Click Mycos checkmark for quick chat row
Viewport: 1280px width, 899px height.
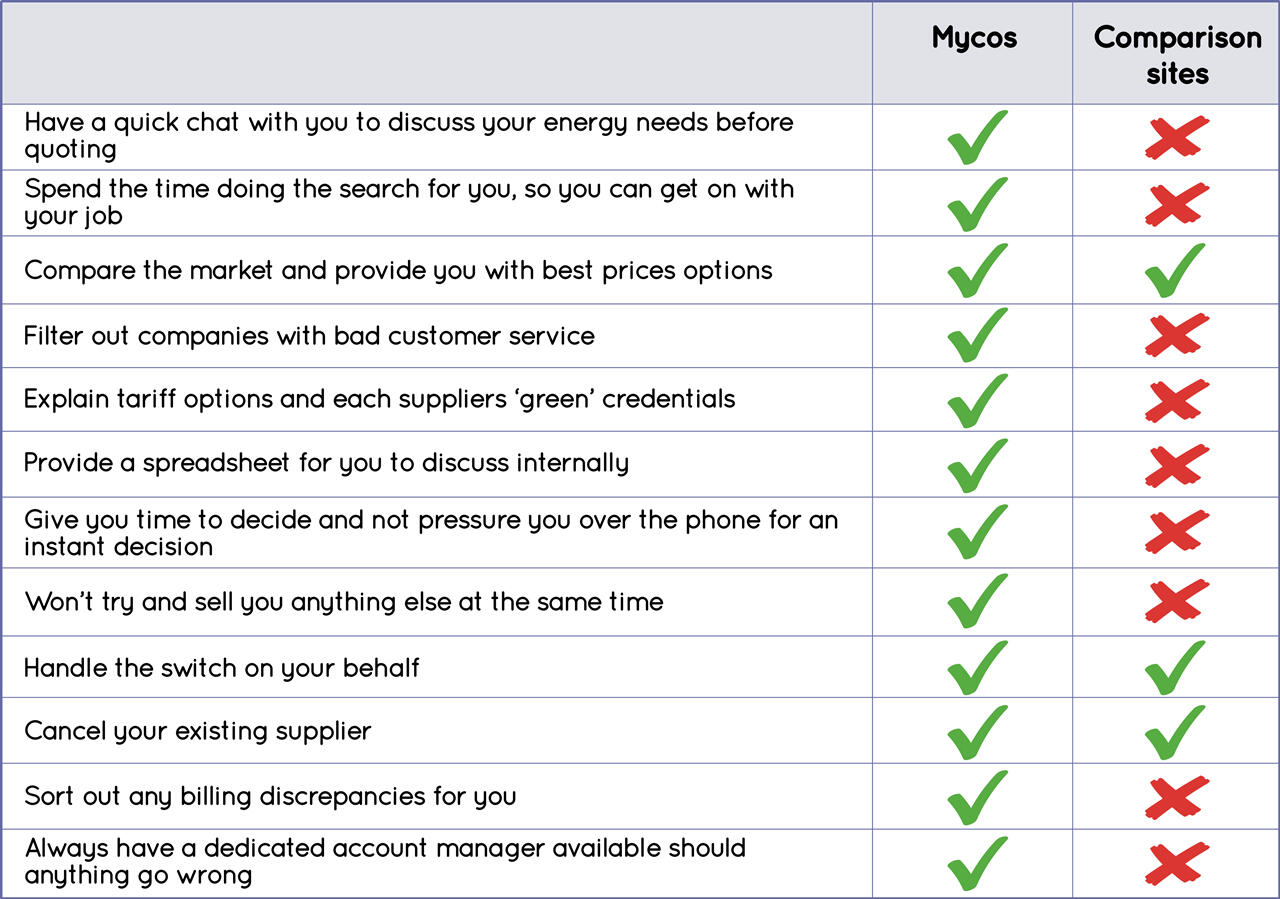click(x=975, y=138)
